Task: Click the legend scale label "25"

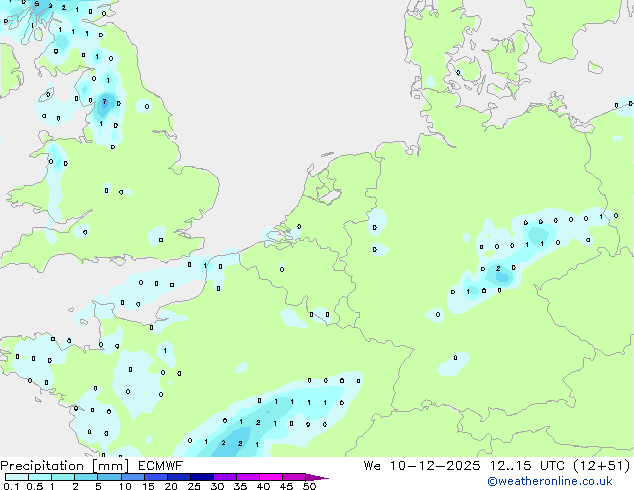Action: (194, 486)
